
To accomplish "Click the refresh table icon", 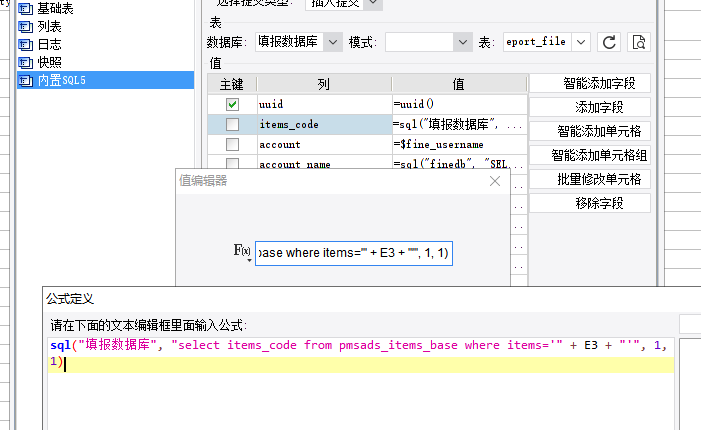I will (609, 42).
